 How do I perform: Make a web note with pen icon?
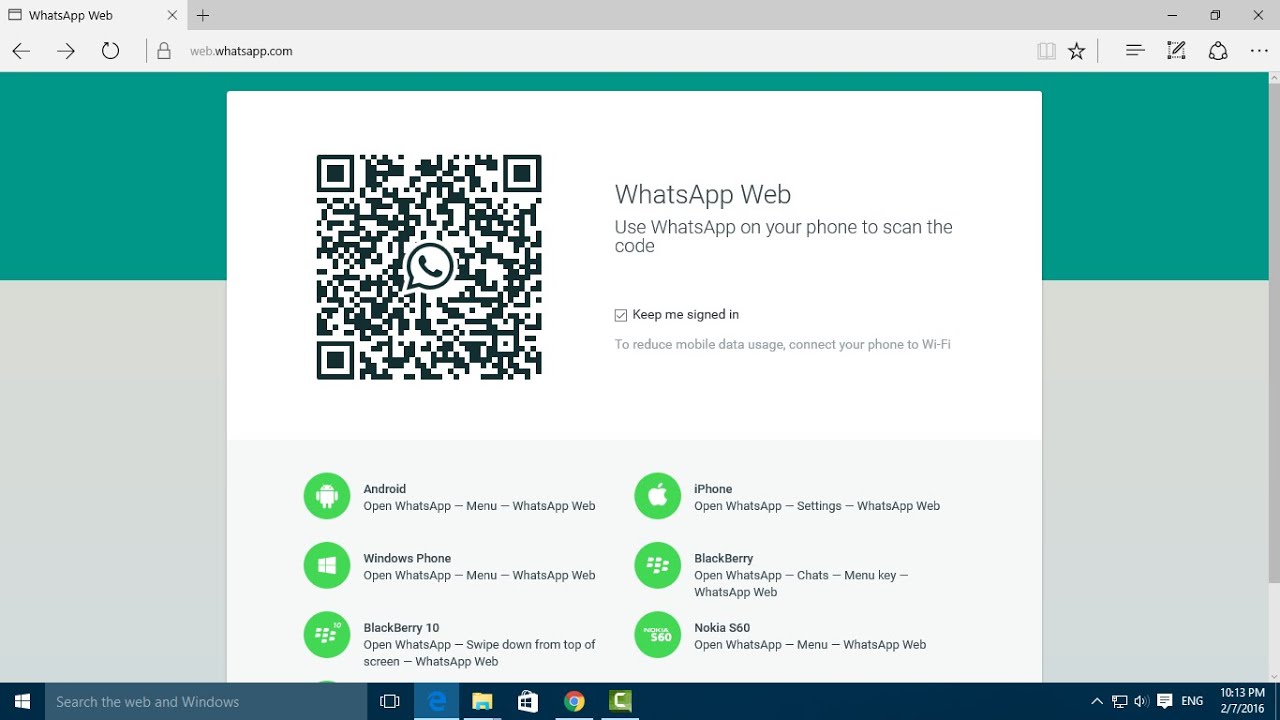(1177, 51)
